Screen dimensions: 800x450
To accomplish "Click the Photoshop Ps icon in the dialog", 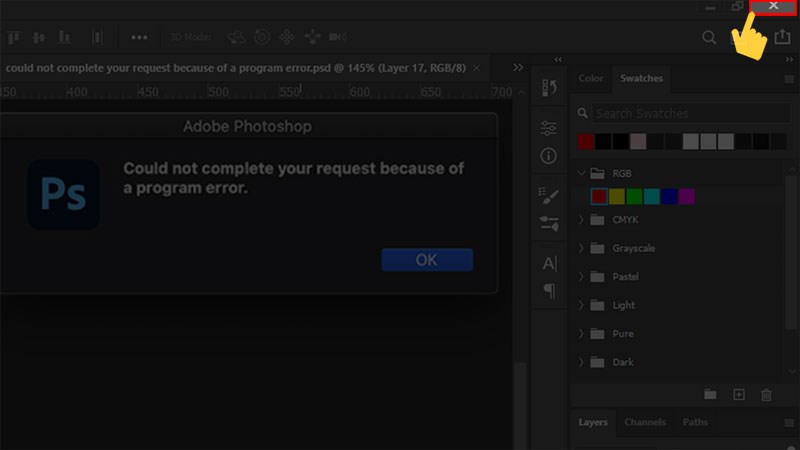I will point(64,194).
